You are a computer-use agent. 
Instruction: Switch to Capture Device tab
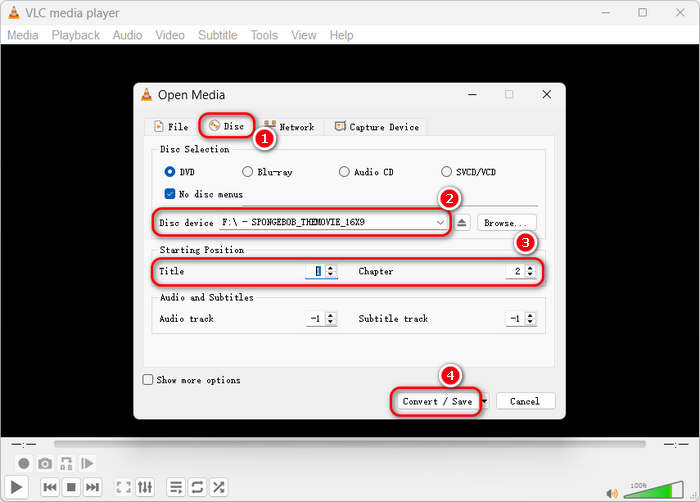(377, 126)
